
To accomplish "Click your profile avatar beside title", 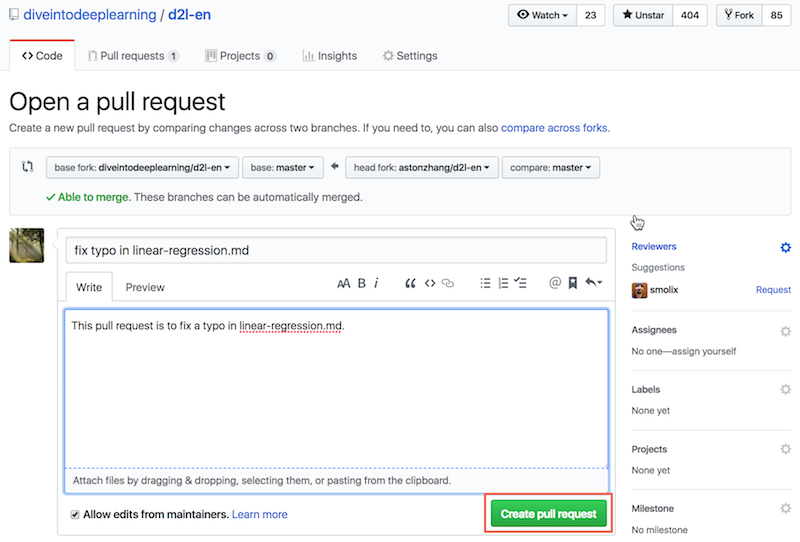I will pos(27,245).
